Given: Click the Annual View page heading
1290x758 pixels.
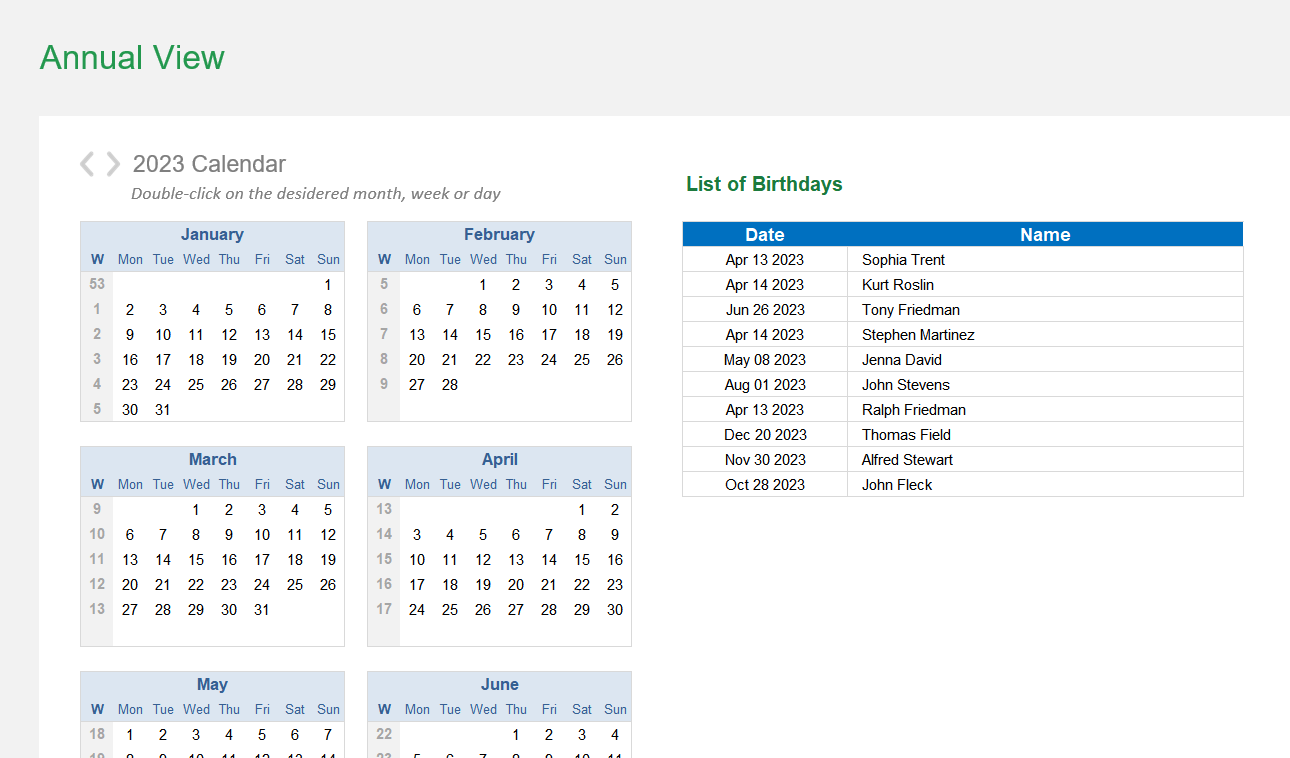Looking at the screenshot, I should (132, 58).
